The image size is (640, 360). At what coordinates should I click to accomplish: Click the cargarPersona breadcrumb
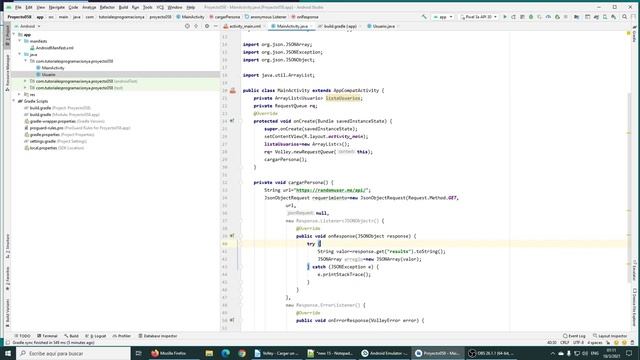pos(224,17)
